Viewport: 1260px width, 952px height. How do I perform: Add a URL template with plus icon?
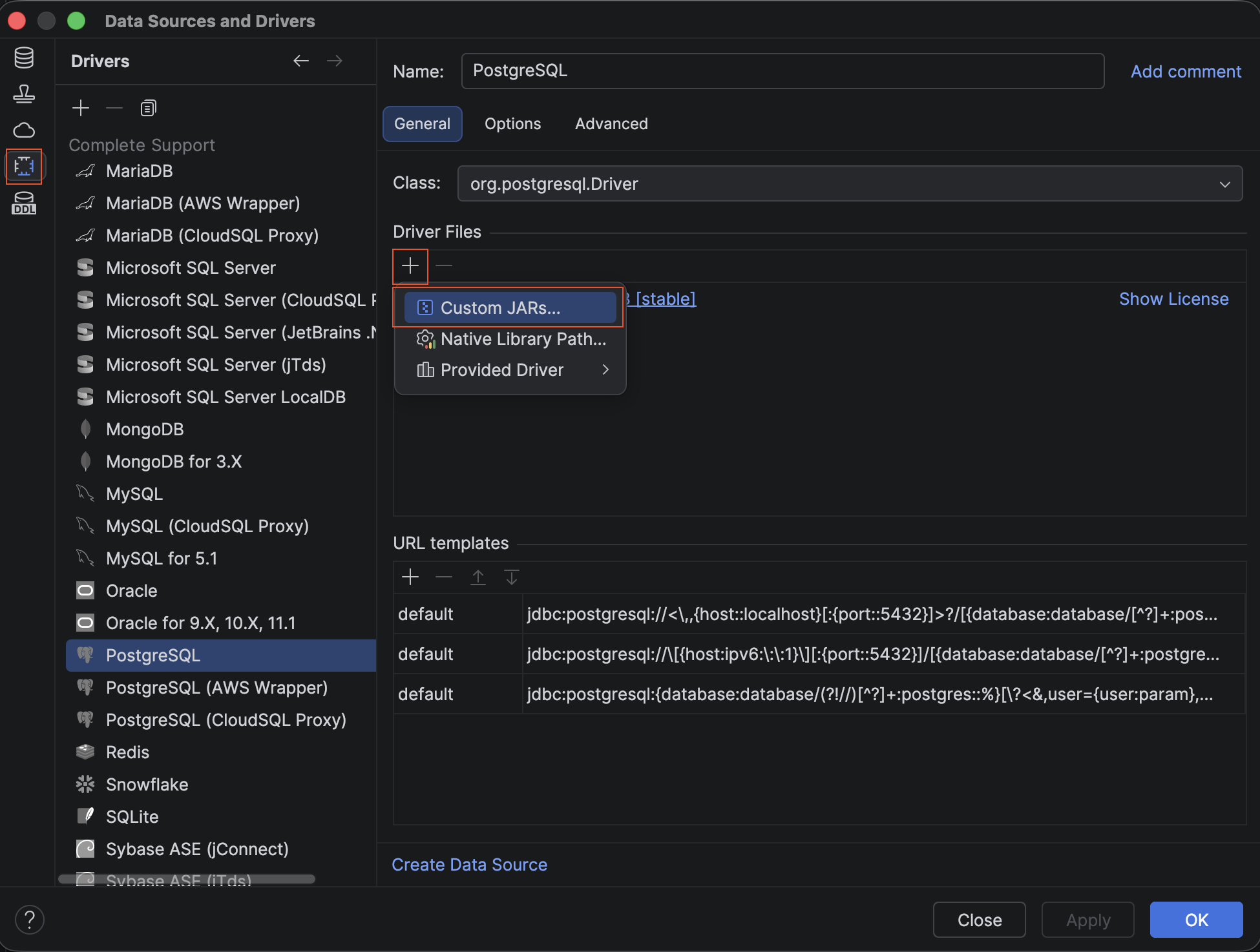tap(410, 577)
